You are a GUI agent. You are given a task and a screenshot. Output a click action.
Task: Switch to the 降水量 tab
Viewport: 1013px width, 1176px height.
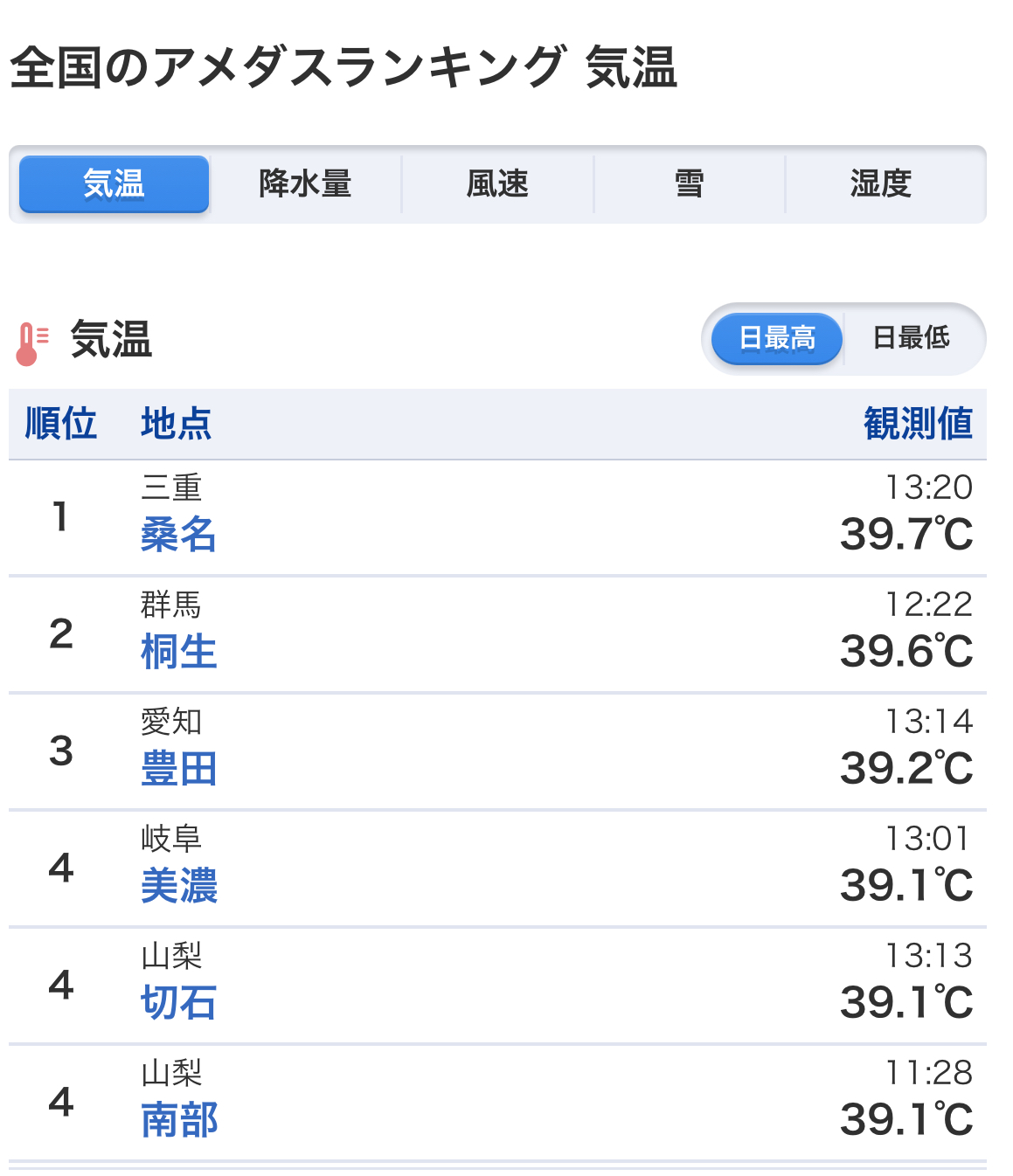click(305, 184)
